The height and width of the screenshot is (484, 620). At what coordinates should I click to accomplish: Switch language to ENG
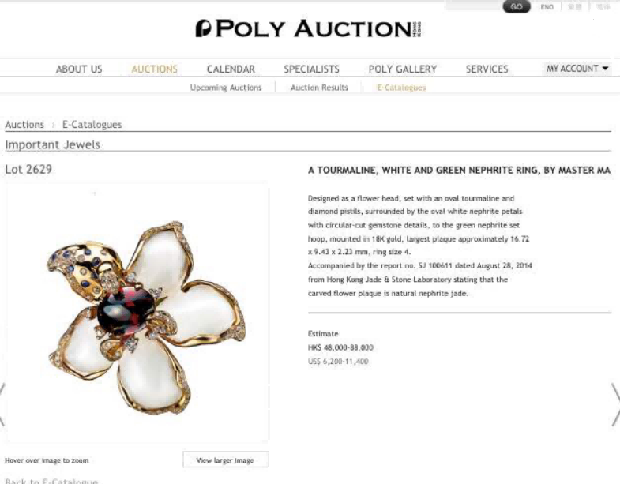[547, 7]
